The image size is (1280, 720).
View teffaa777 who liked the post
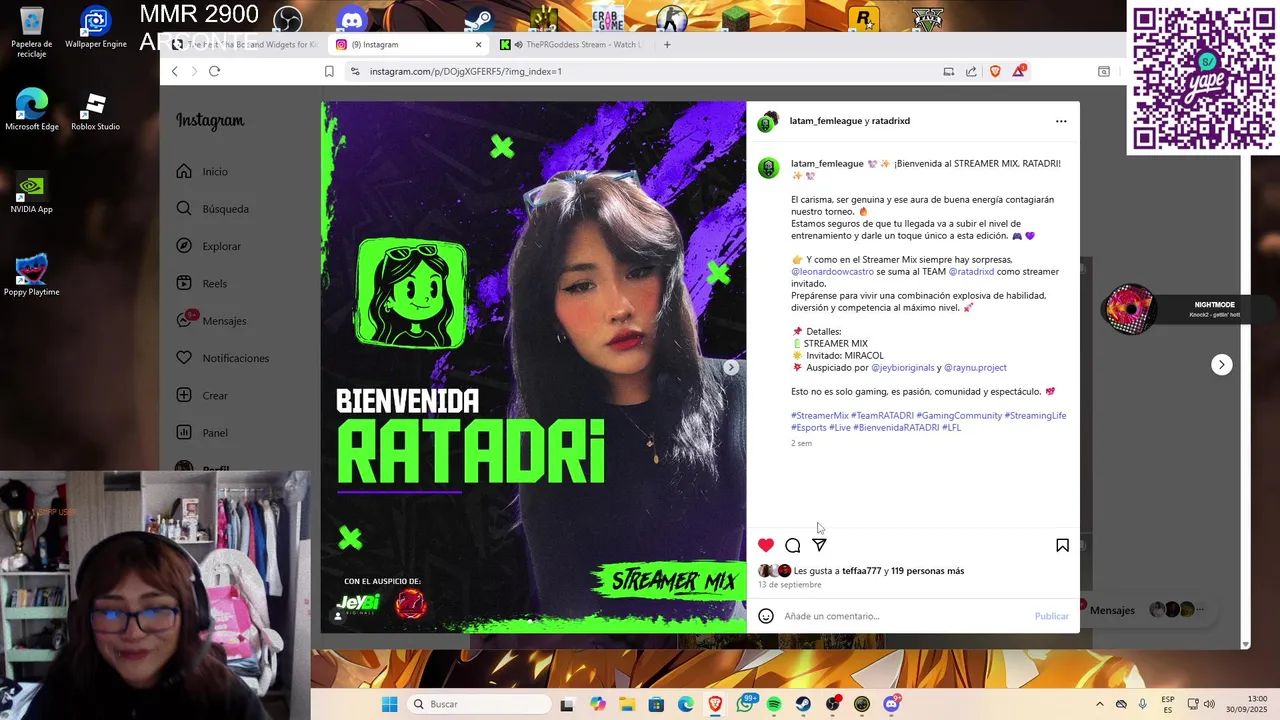point(861,571)
